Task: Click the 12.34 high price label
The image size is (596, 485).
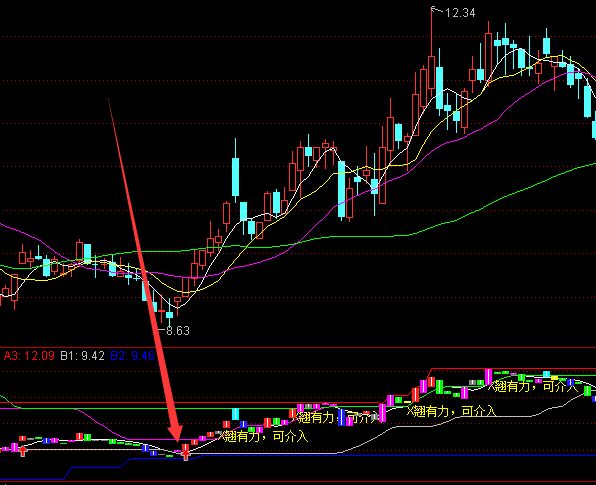Action: [x=460, y=13]
